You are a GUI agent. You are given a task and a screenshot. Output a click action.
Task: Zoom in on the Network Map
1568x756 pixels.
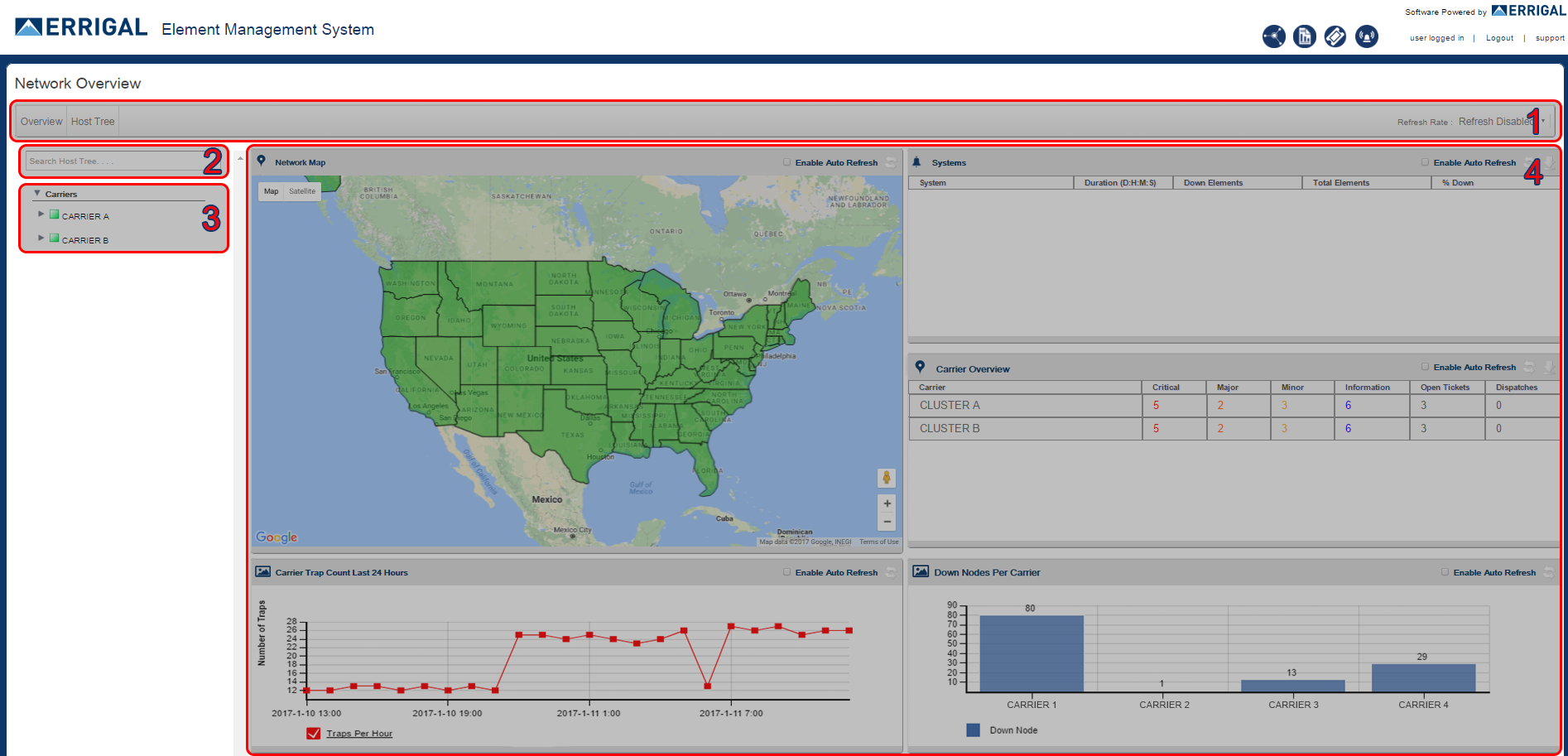(x=887, y=503)
